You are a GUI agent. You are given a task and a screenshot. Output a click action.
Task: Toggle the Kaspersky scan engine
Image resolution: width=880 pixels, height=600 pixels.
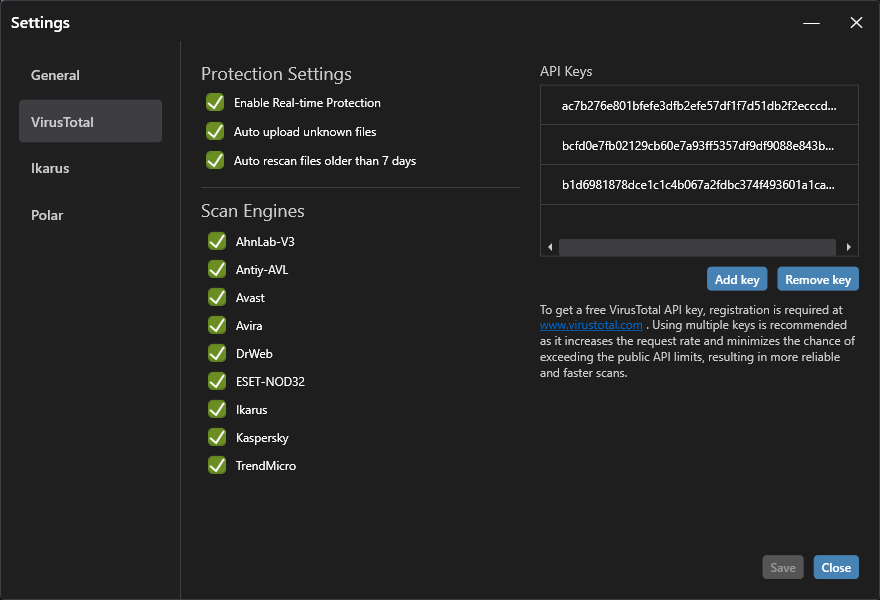click(x=216, y=437)
